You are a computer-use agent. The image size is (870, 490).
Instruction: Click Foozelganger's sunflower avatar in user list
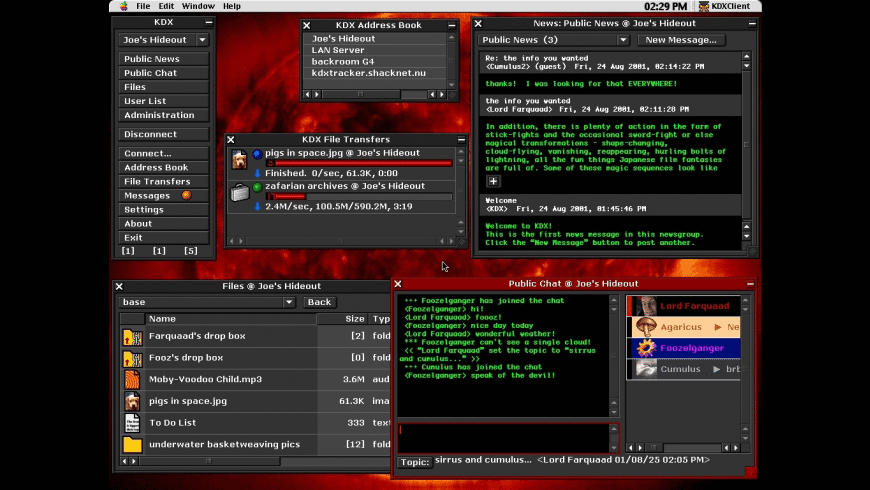point(646,348)
